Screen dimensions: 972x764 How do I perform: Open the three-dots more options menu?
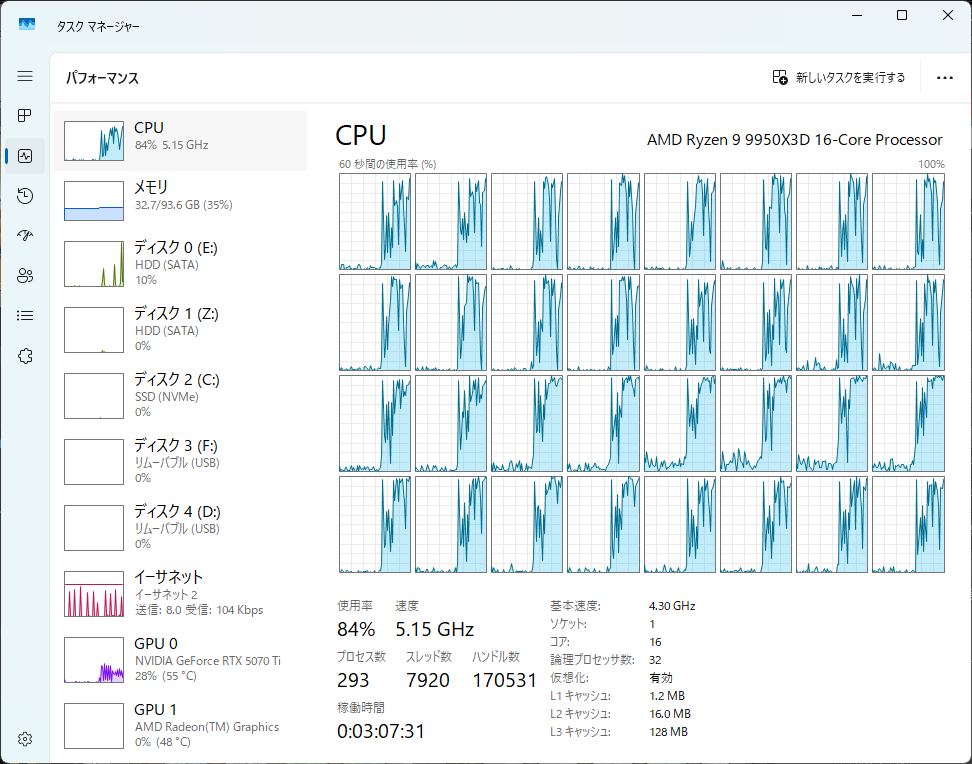click(945, 78)
